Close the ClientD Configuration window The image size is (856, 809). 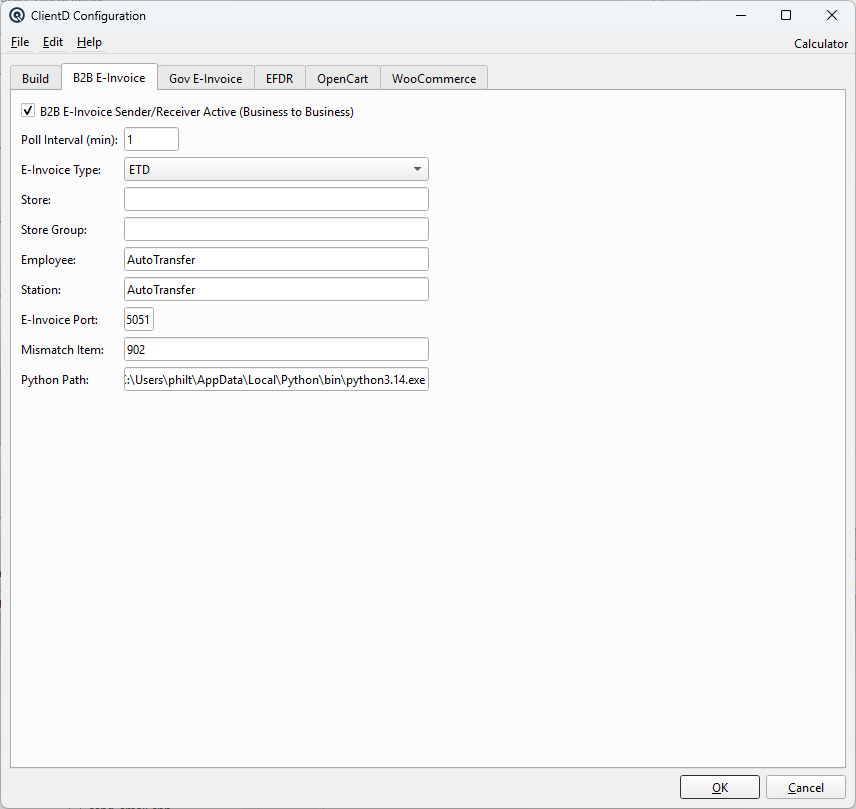831,15
